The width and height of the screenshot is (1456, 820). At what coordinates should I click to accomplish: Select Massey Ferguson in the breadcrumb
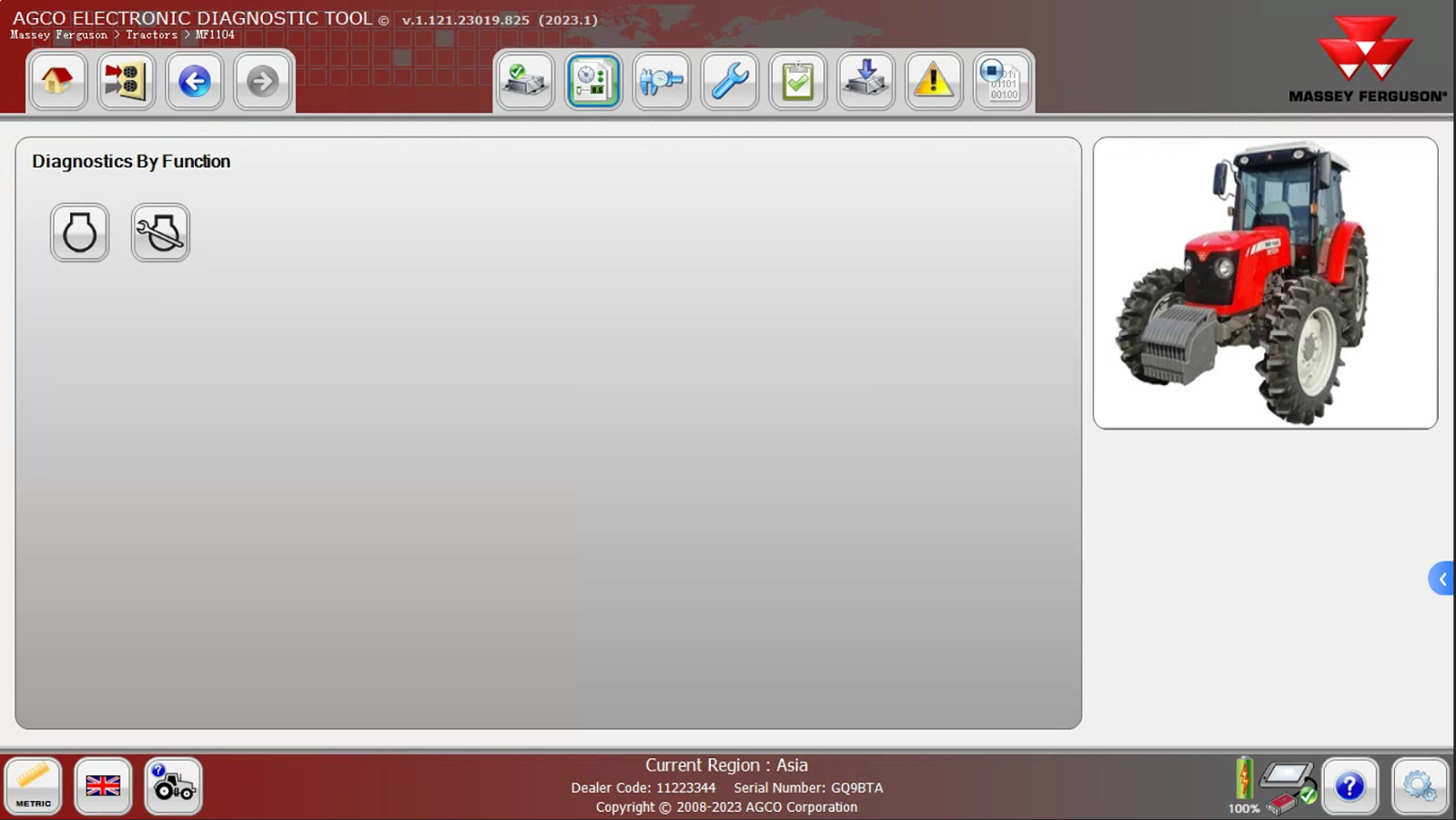coord(59,35)
